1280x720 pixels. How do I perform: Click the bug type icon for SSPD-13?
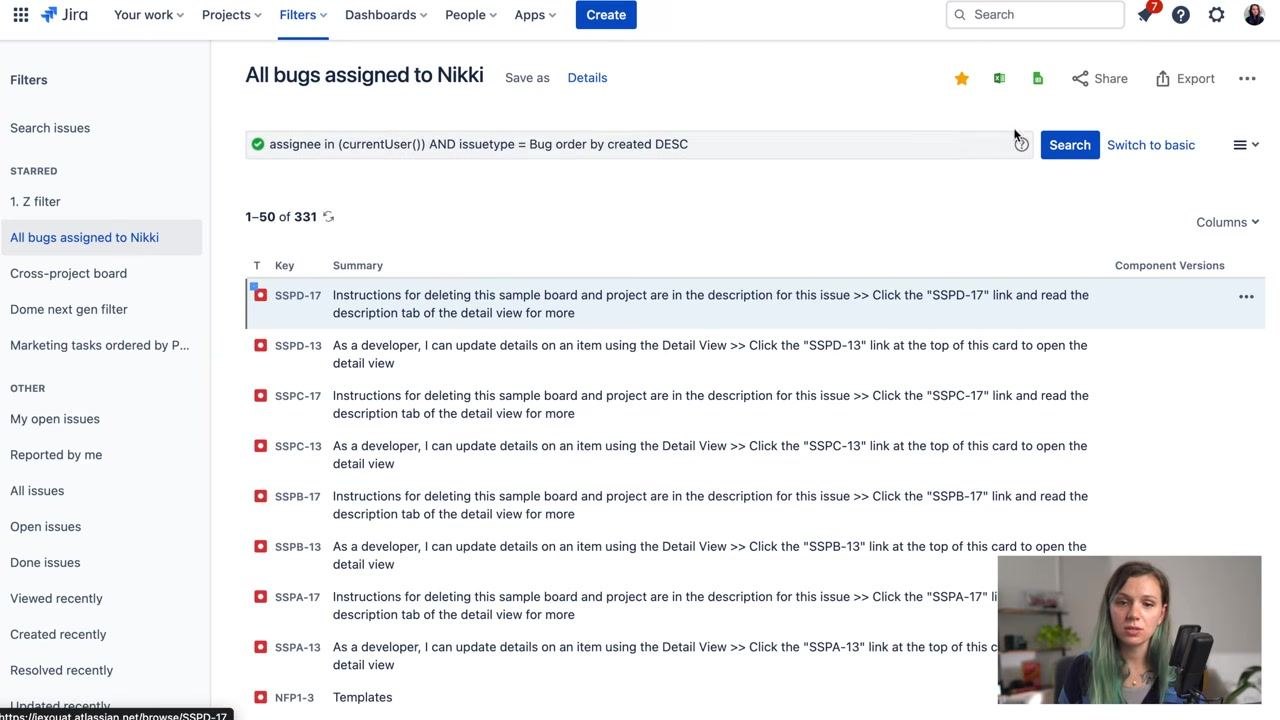260,345
